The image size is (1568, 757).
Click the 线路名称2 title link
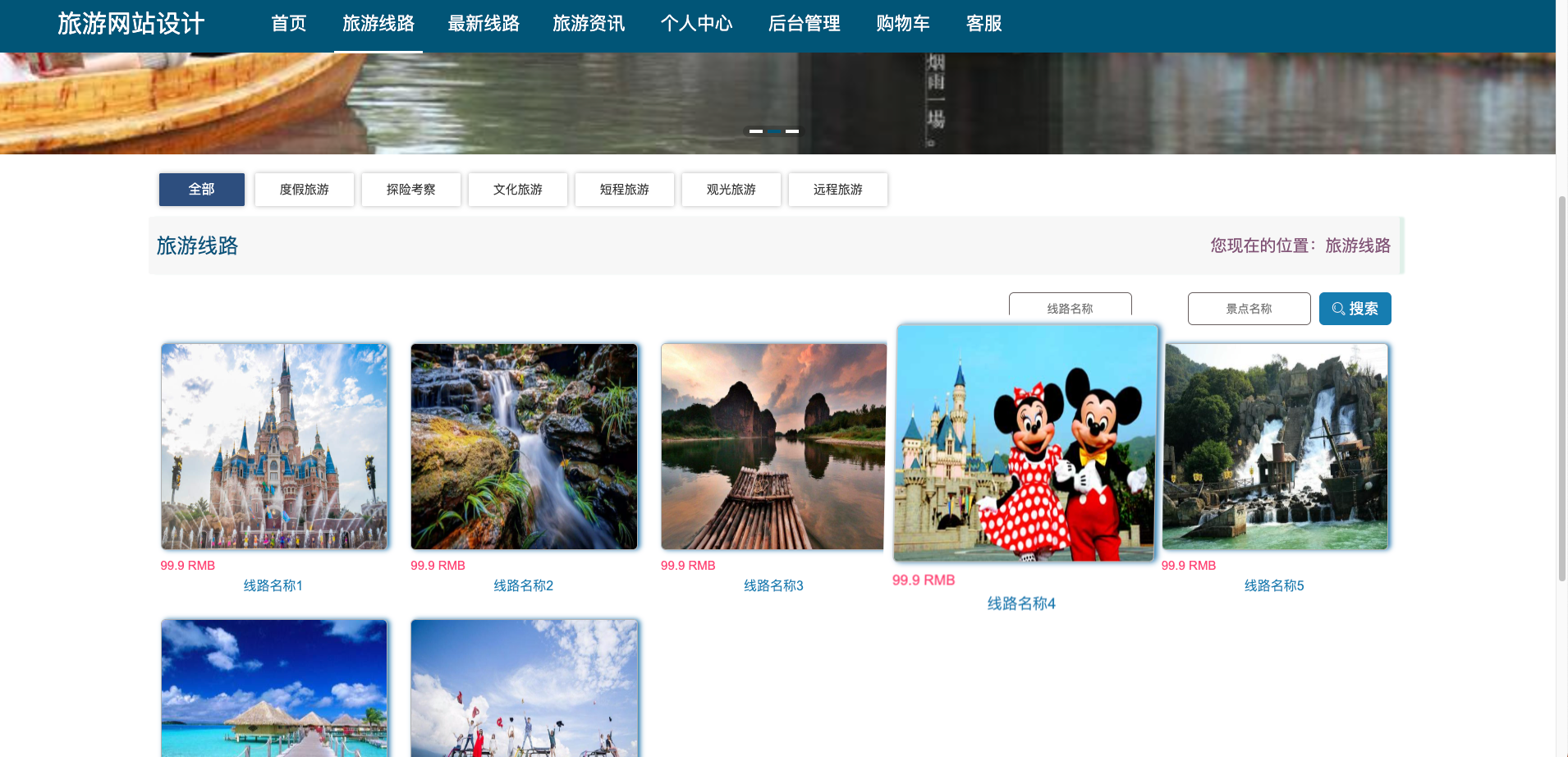pyautogui.click(x=524, y=585)
